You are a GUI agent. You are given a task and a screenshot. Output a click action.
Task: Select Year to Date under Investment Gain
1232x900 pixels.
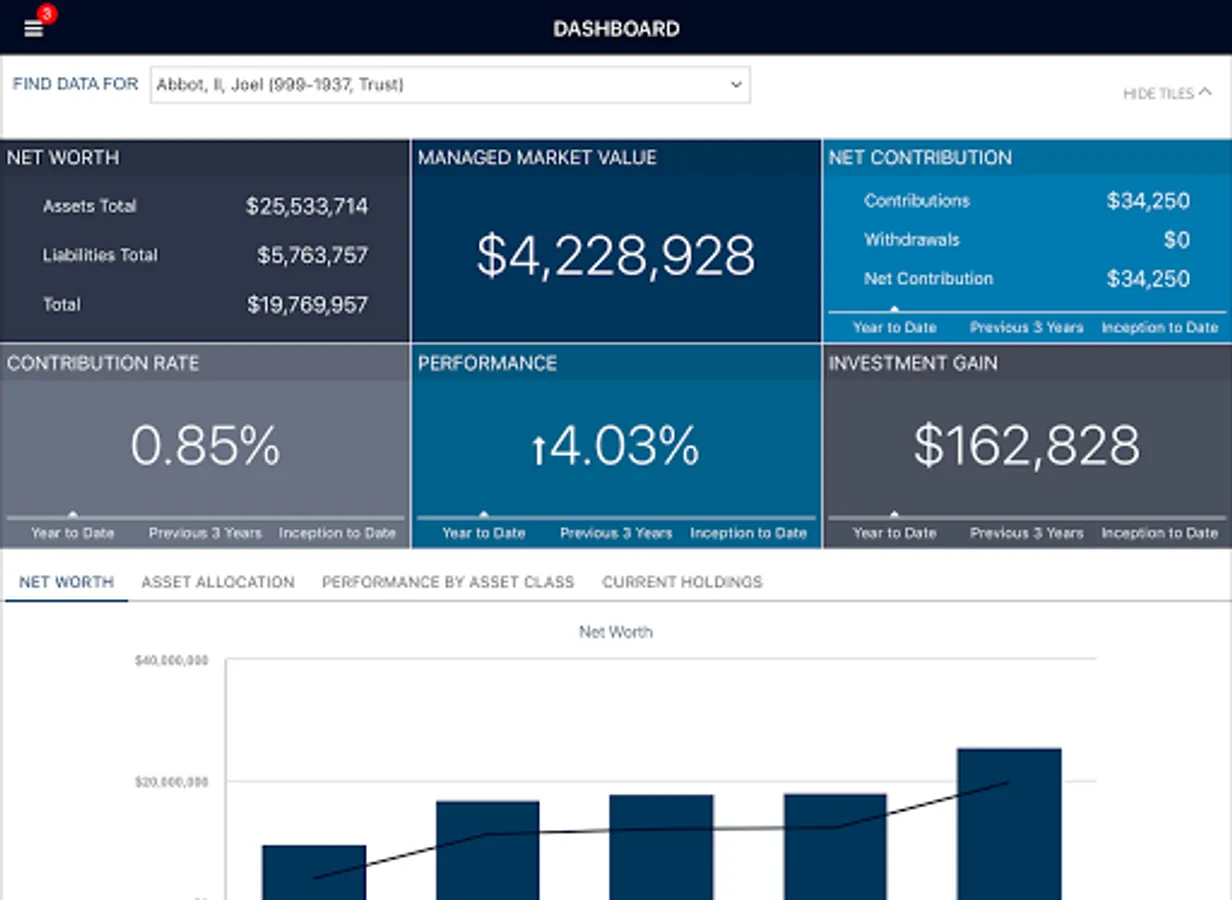tap(893, 533)
